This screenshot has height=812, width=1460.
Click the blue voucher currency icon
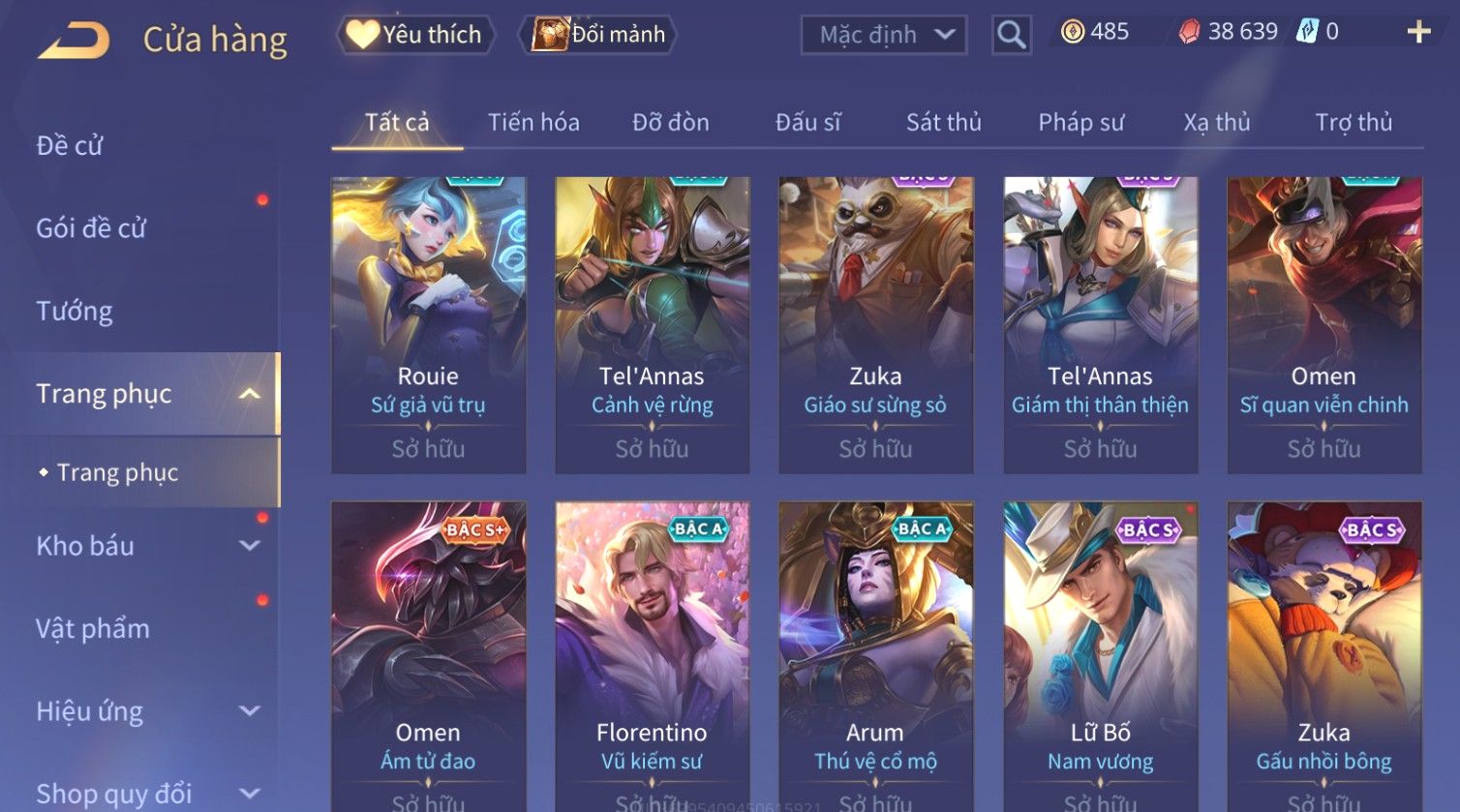pos(1308,32)
